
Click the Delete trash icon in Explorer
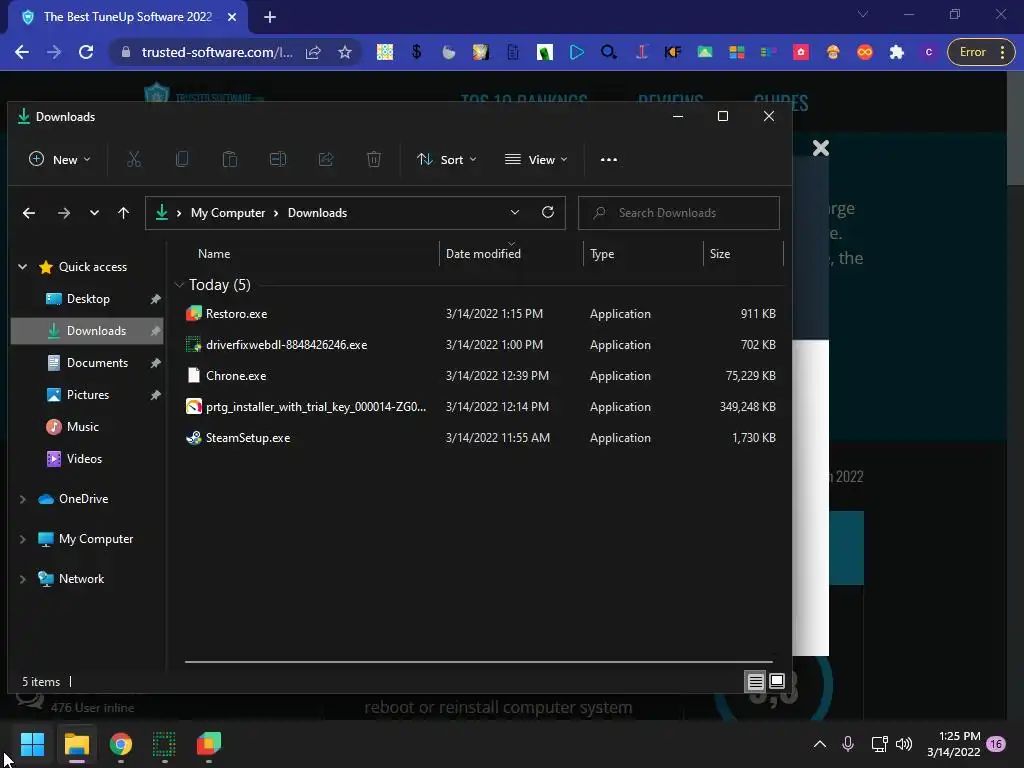(x=374, y=159)
